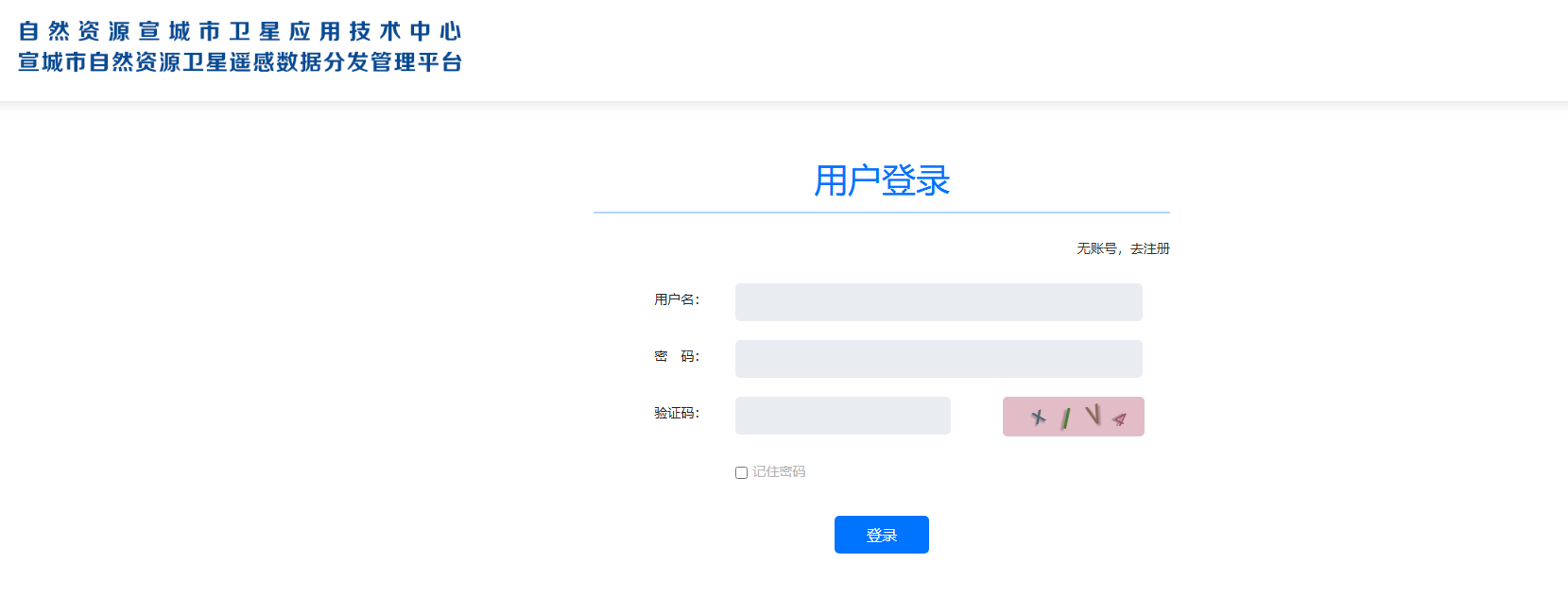Click the pink captcha image's left blank margin
This screenshot has height=614, width=1568.
[x=1013, y=417]
